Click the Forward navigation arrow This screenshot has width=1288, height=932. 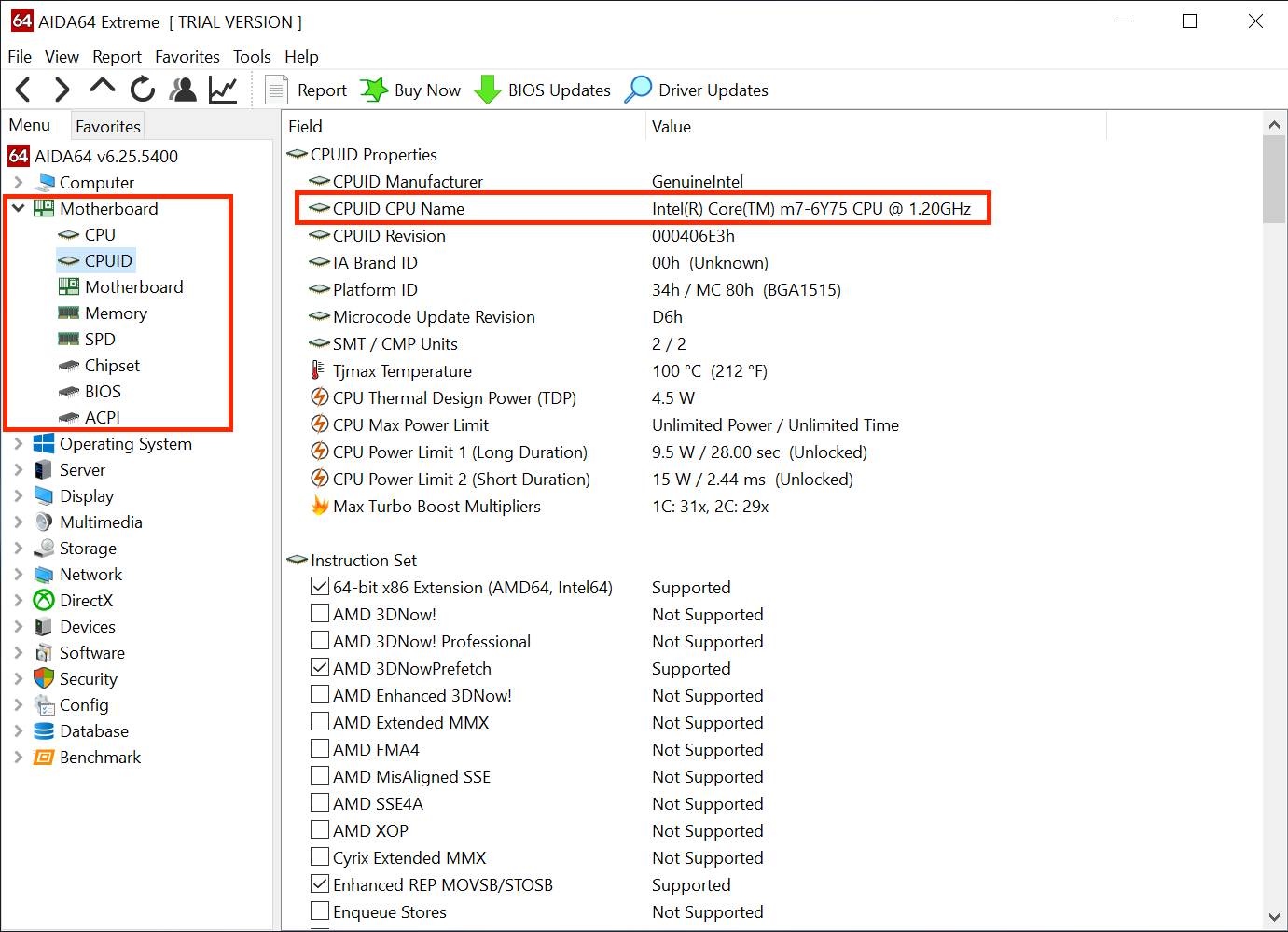[x=62, y=90]
